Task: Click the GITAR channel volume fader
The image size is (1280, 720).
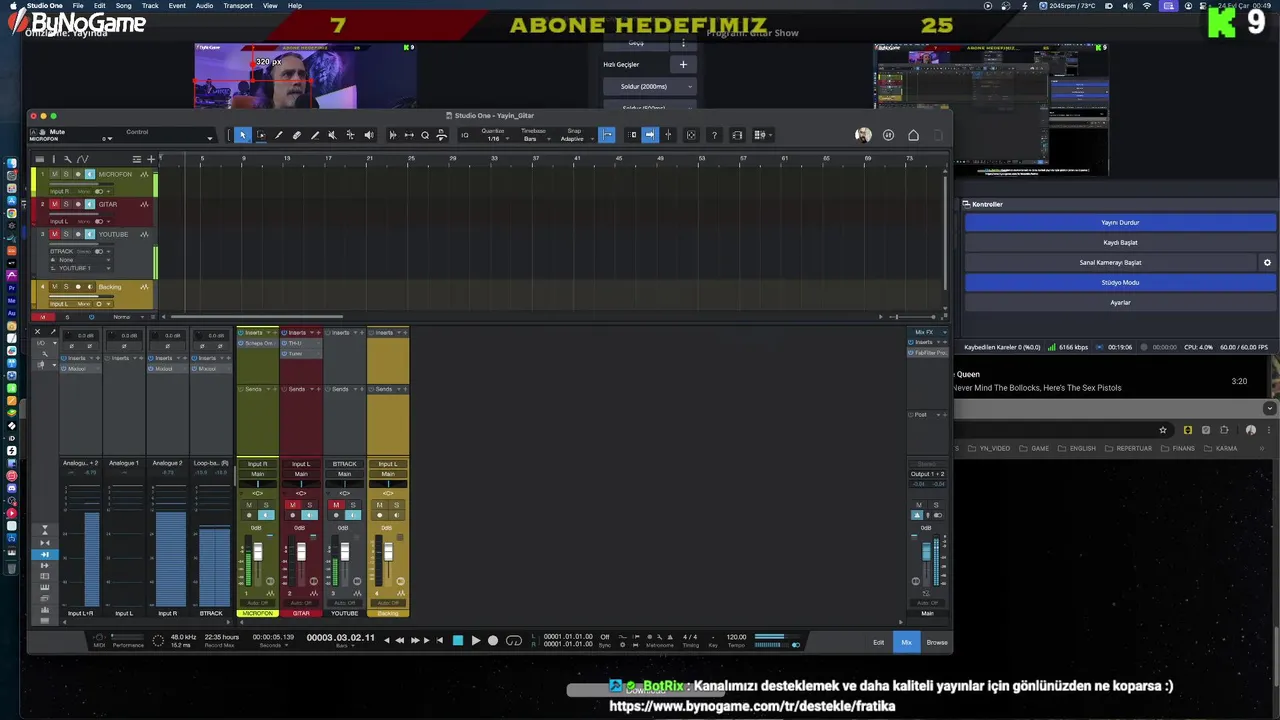Action: pyautogui.click(x=301, y=552)
